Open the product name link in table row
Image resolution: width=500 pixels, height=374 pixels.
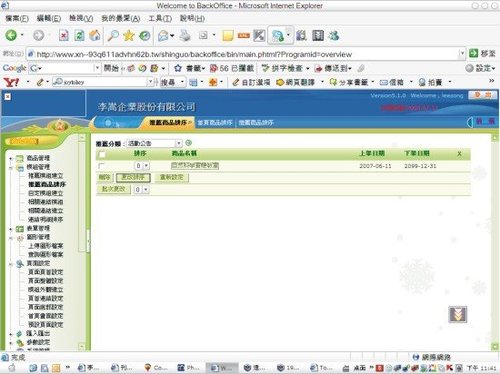click(195, 166)
